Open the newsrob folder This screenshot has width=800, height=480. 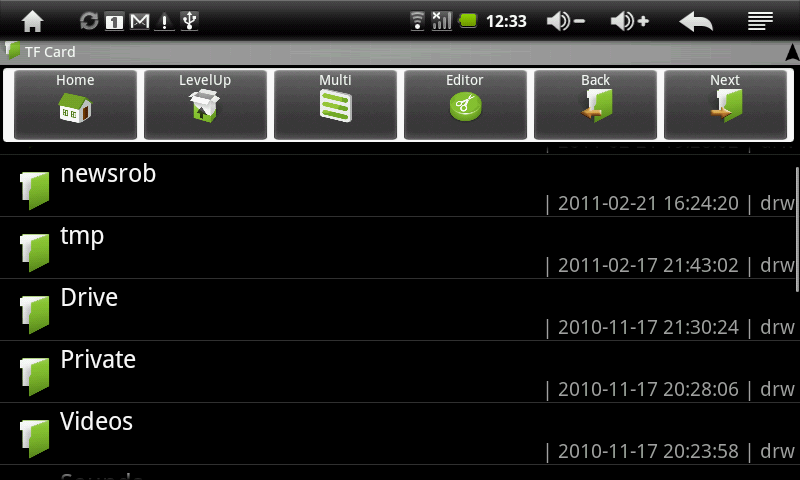click(x=400, y=186)
